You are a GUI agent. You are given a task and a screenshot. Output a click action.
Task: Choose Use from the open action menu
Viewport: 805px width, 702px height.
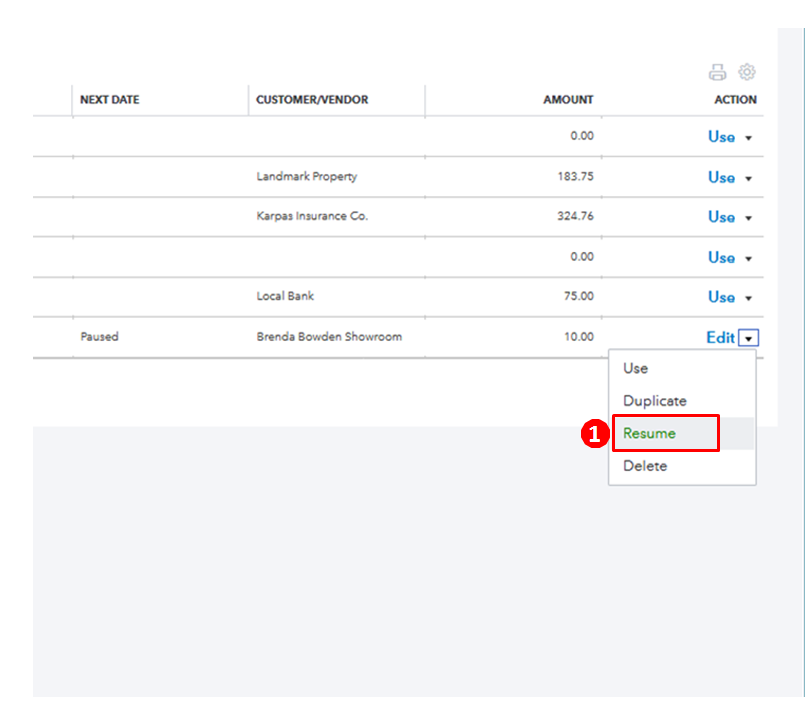pos(682,368)
